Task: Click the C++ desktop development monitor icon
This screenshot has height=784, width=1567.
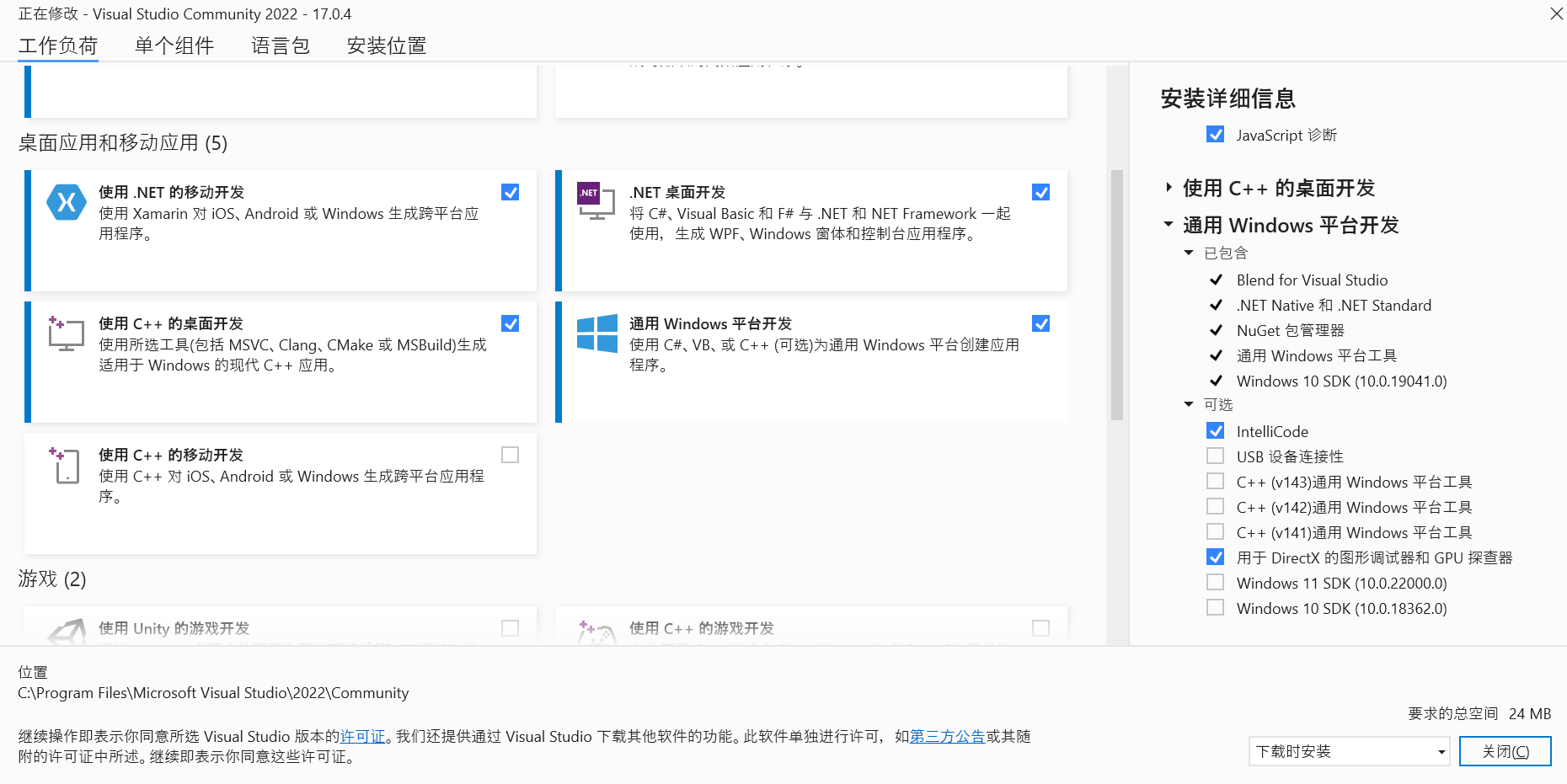Action: tap(66, 333)
